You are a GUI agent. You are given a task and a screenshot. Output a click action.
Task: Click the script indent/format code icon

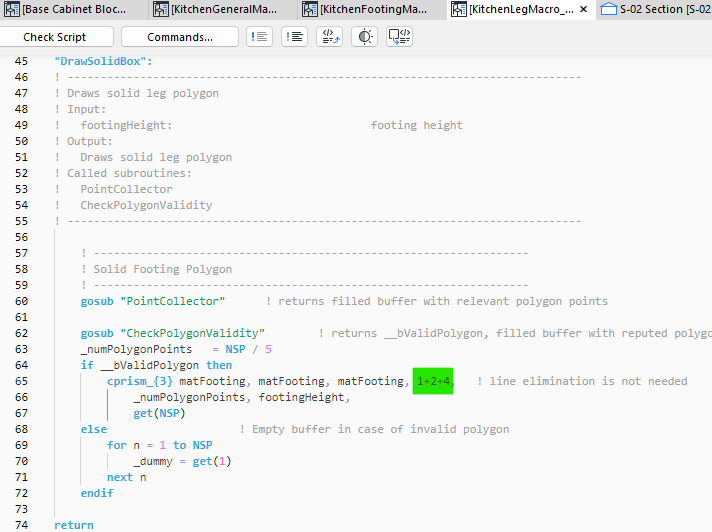click(x=330, y=37)
